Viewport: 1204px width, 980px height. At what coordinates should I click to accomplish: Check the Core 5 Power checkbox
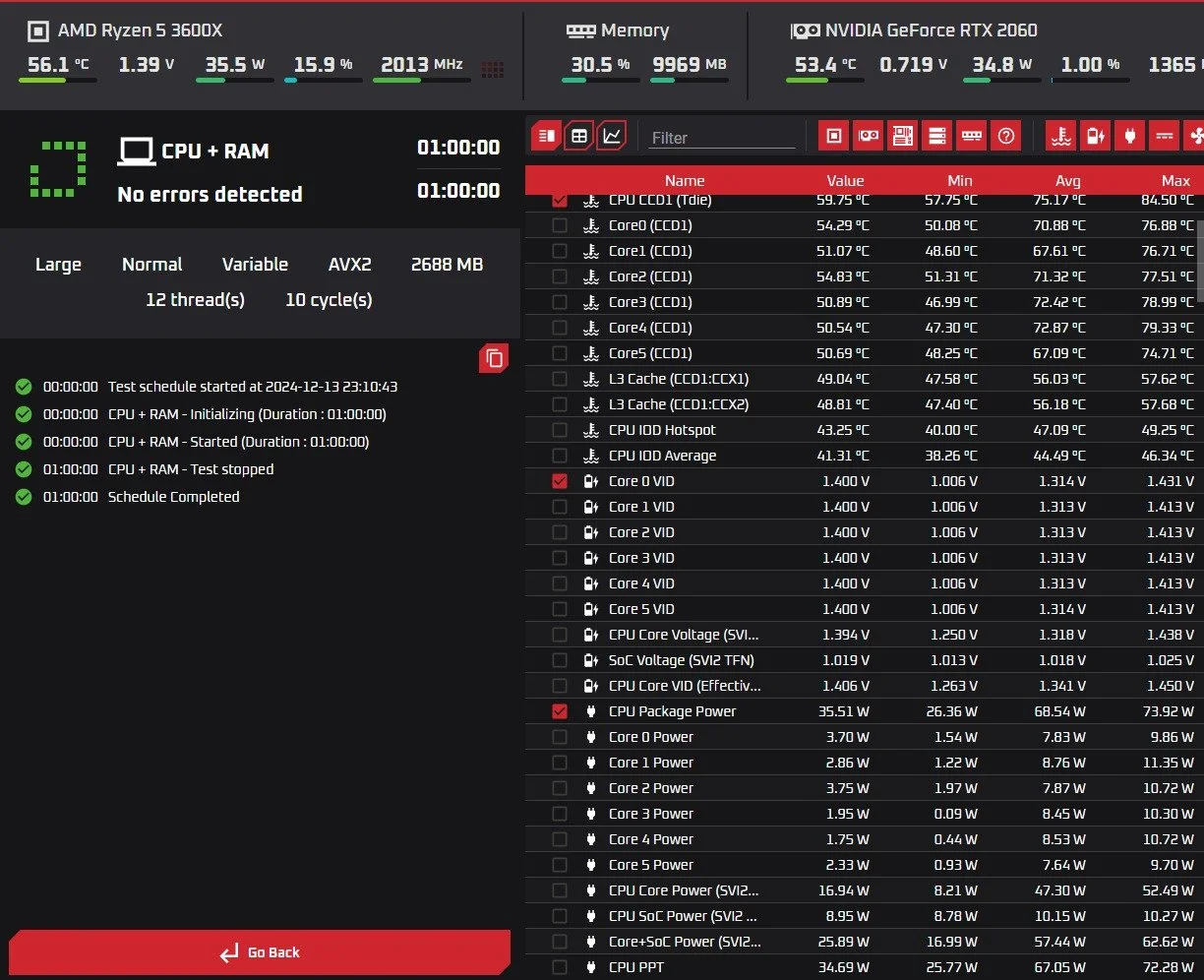[x=560, y=865]
